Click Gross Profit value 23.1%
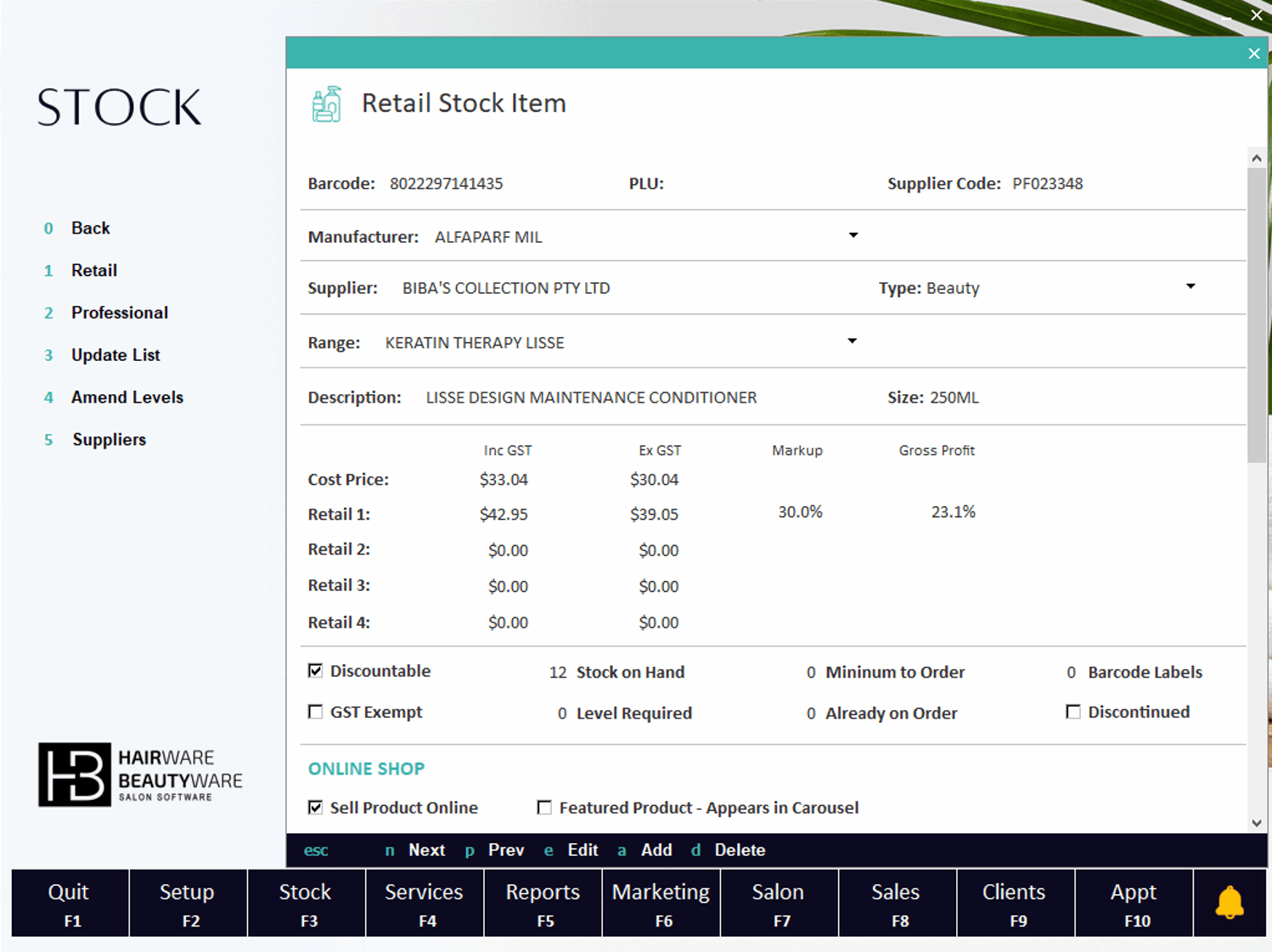 (x=953, y=512)
